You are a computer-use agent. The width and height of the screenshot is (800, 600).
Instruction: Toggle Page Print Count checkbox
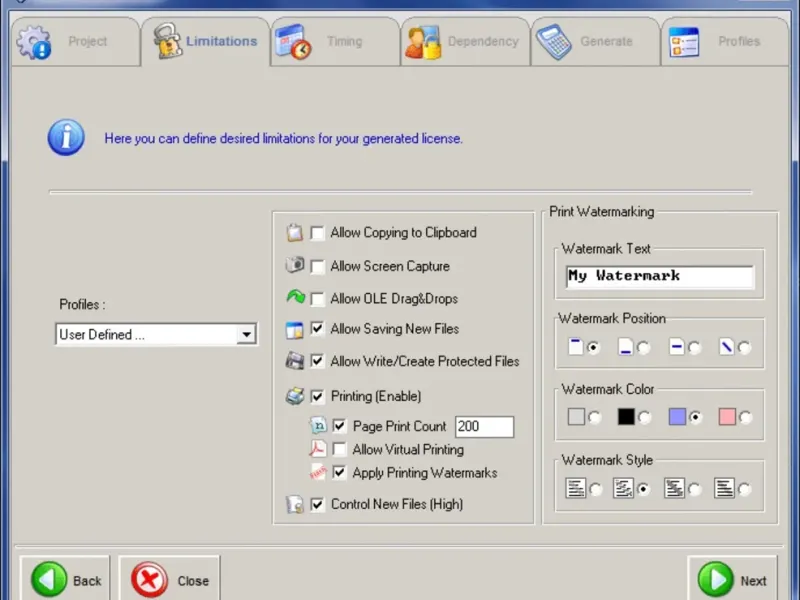pyautogui.click(x=339, y=426)
